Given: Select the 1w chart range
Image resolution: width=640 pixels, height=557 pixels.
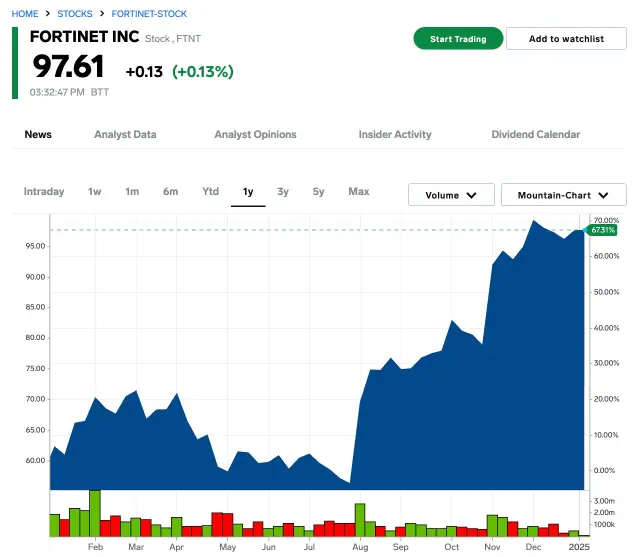Looking at the screenshot, I should point(95,192).
